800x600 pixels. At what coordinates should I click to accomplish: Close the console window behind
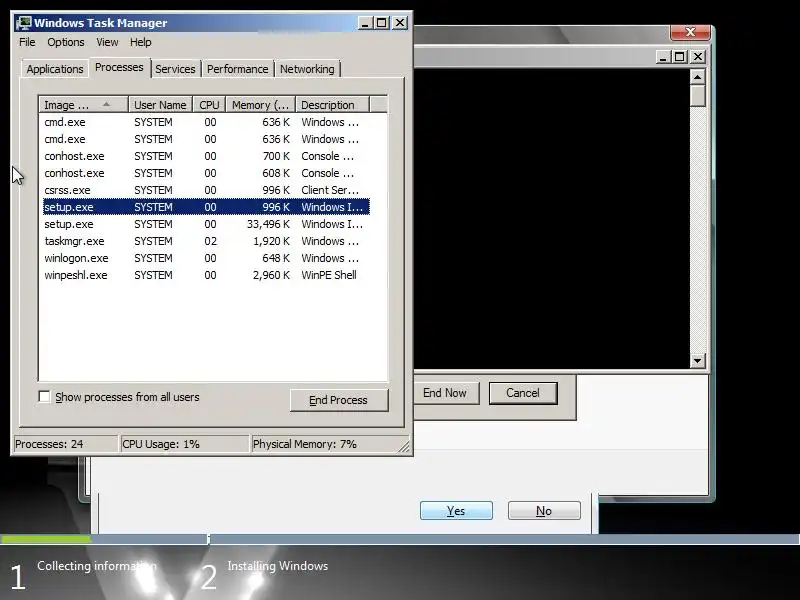pos(697,57)
